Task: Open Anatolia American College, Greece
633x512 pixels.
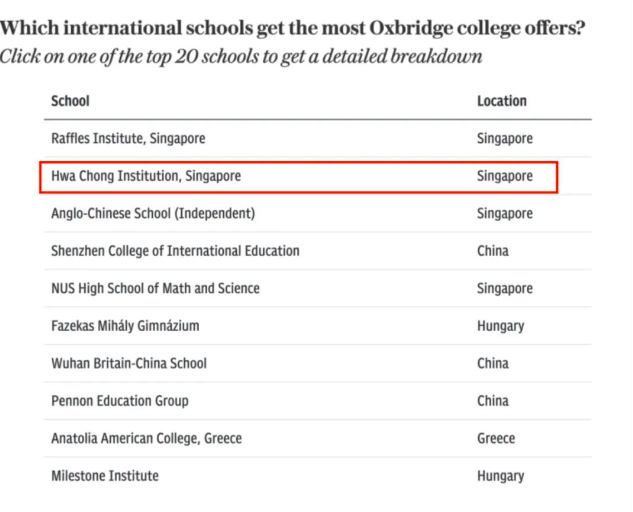Action: pyautogui.click(x=146, y=439)
